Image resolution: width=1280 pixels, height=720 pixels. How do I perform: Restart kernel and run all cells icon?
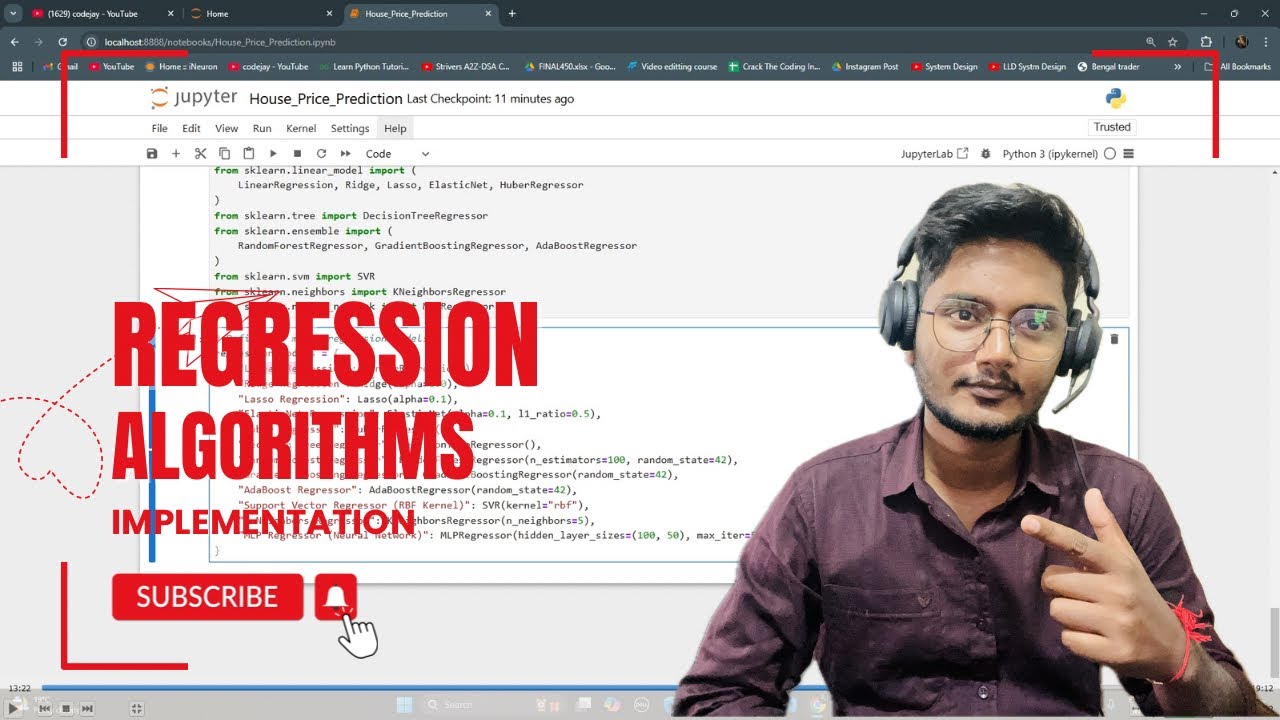[x=345, y=154]
